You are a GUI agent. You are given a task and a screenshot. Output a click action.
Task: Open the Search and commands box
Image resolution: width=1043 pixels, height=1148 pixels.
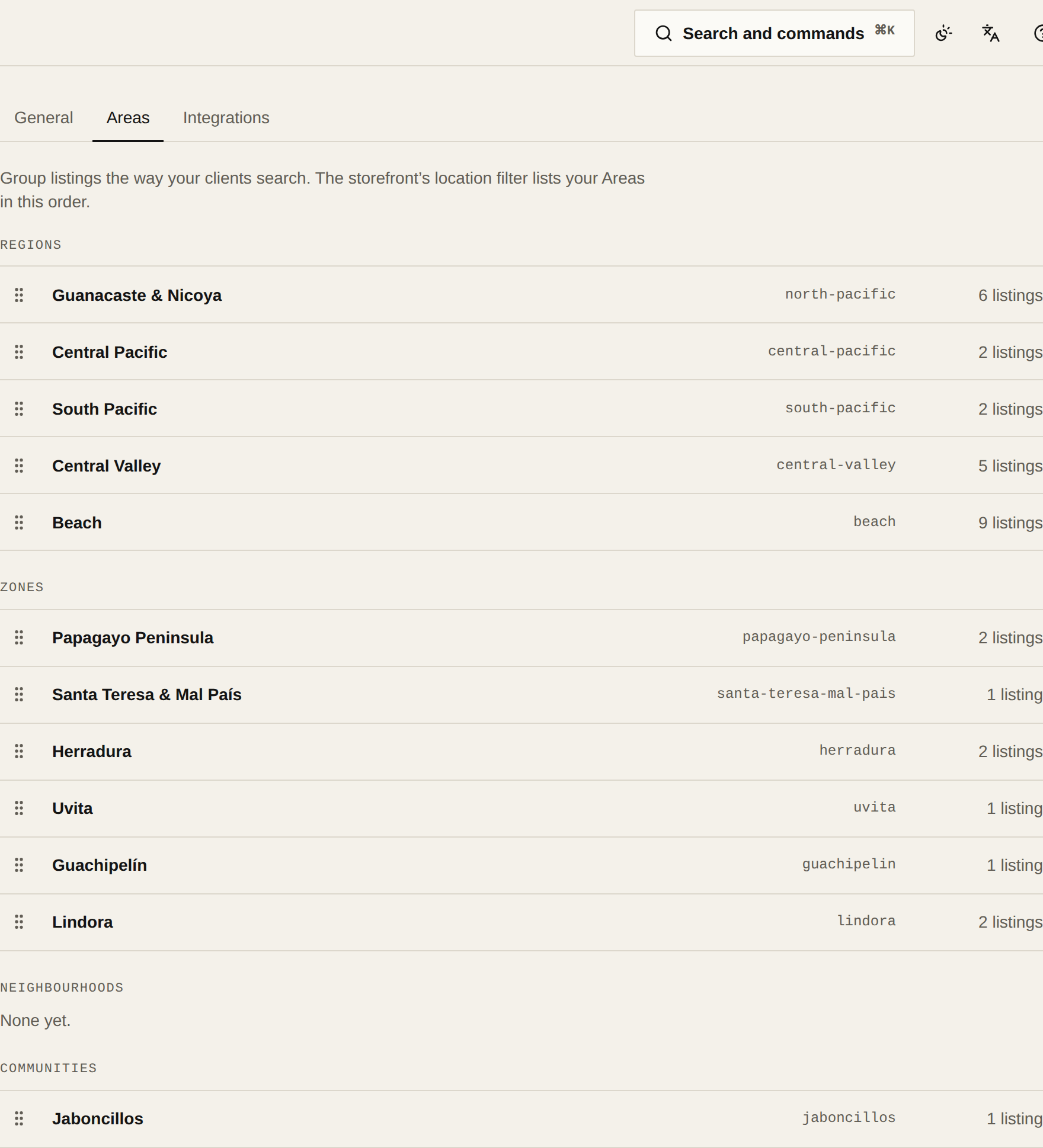tap(774, 33)
